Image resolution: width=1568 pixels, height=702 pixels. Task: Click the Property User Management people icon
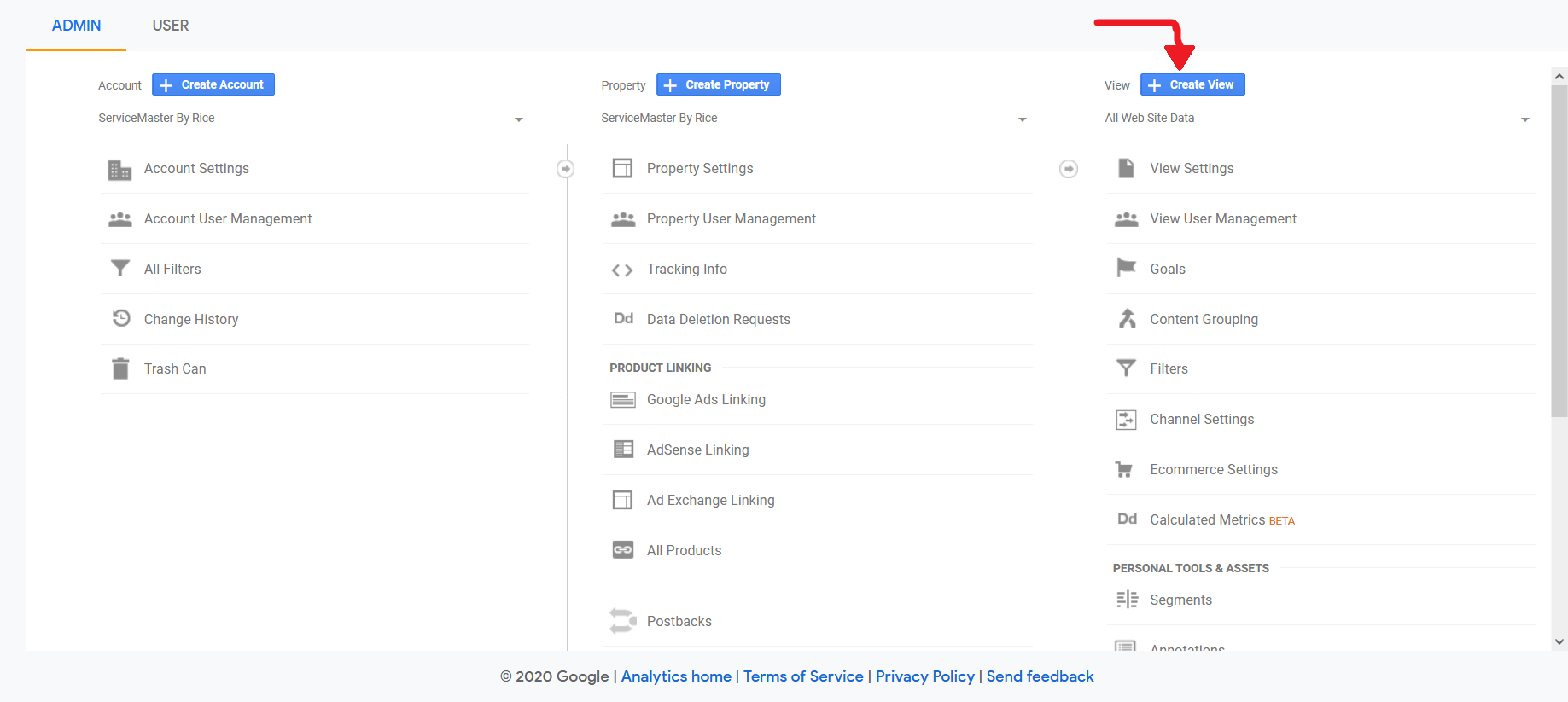(x=623, y=219)
